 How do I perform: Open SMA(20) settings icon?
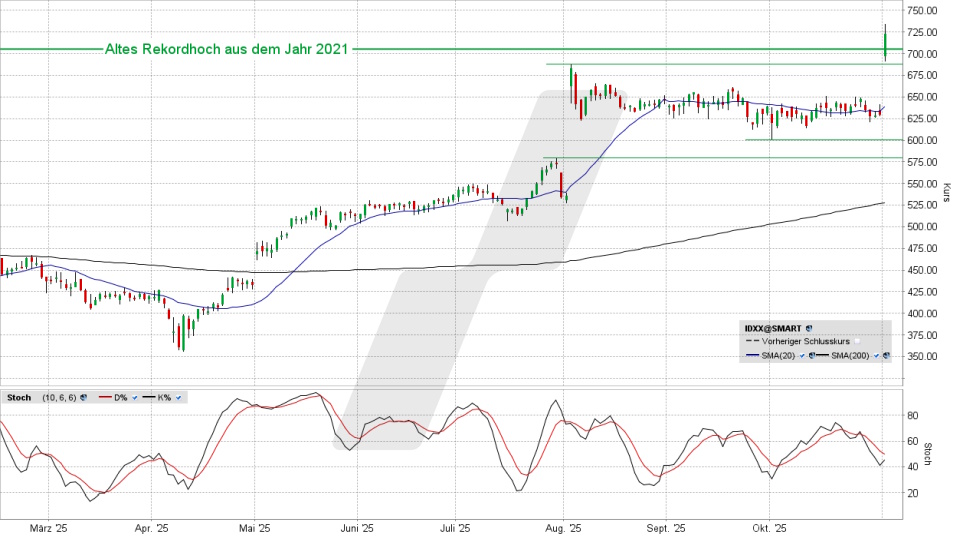pyautogui.click(x=811, y=356)
